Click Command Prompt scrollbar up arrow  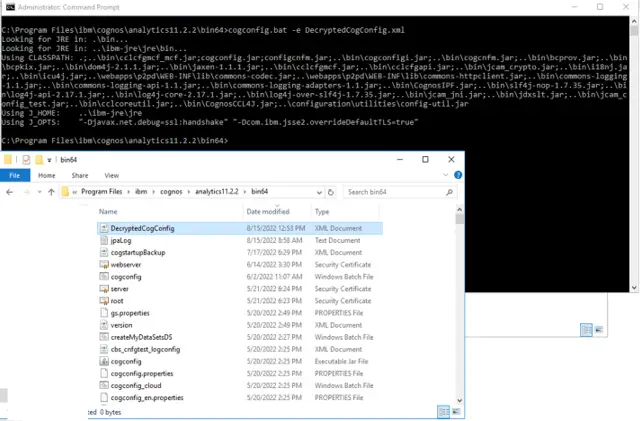coord(634,21)
